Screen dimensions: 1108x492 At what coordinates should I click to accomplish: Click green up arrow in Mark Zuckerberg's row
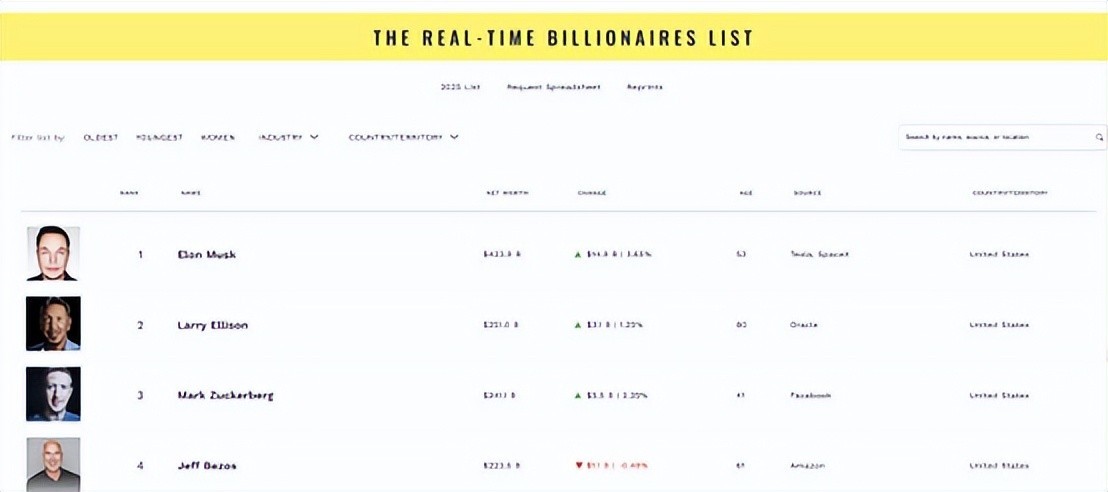578,396
